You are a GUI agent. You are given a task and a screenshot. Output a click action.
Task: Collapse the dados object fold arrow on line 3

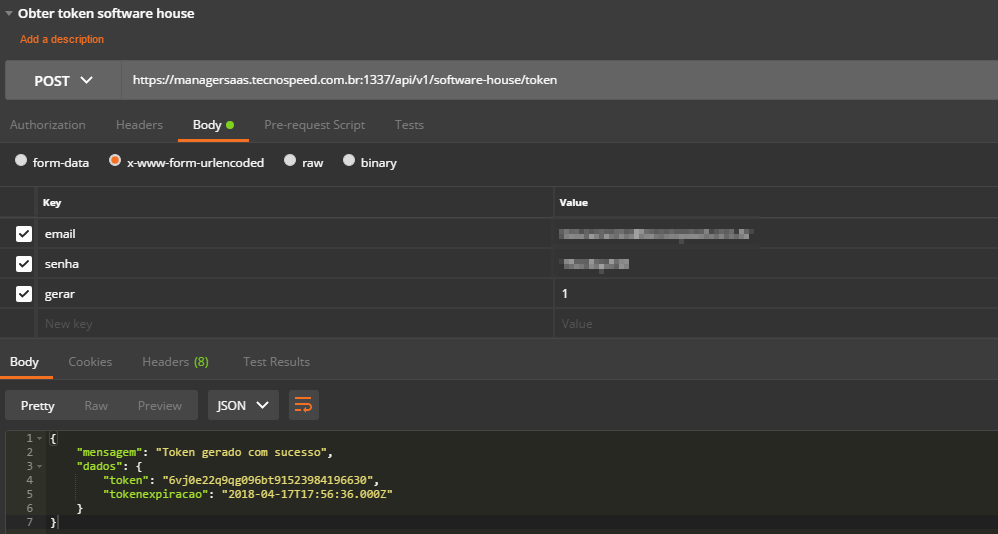pyautogui.click(x=39, y=466)
